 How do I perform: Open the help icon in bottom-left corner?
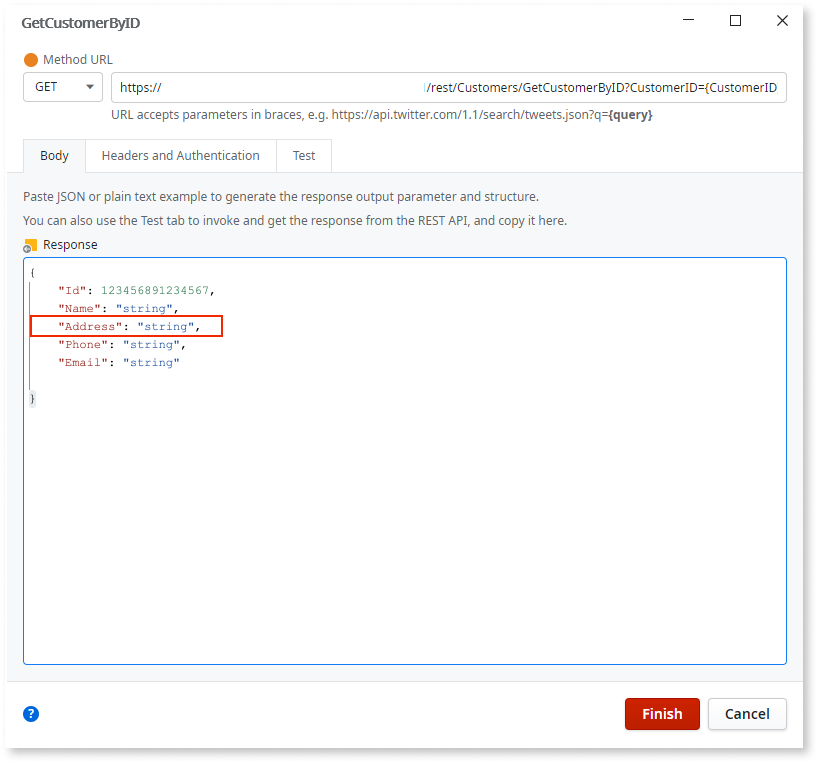(x=30, y=713)
